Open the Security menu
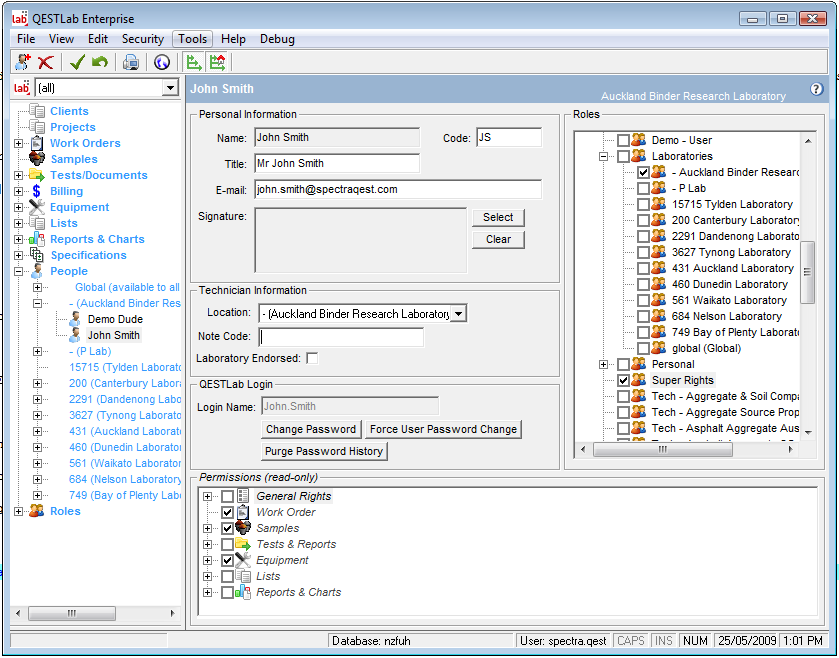This screenshot has height=658, width=839. click(x=142, y=39)
